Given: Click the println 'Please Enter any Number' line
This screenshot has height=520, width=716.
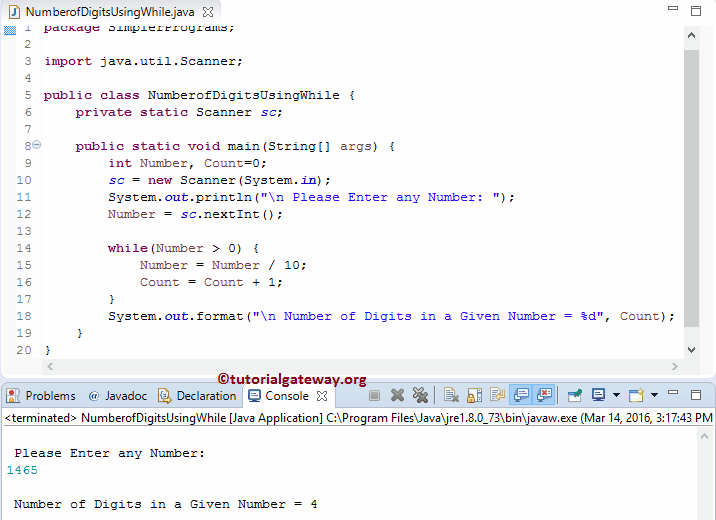Looking at the screenshot, I should point(311,197).
